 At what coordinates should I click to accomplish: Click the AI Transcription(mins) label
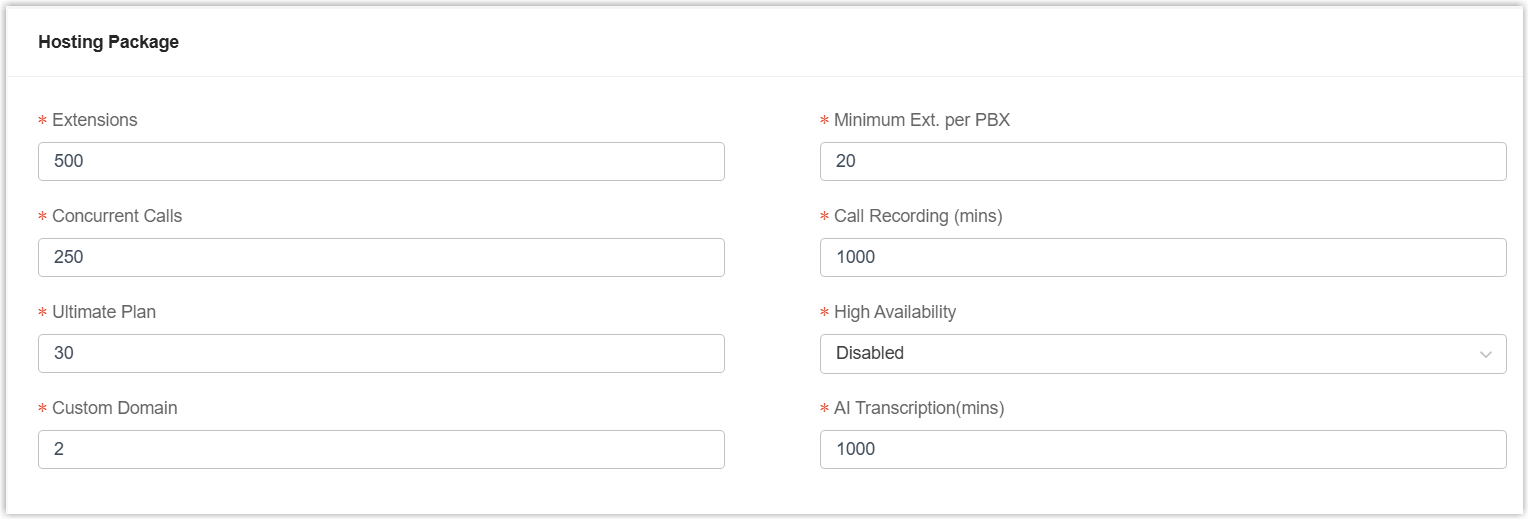(x=919, y=408)
